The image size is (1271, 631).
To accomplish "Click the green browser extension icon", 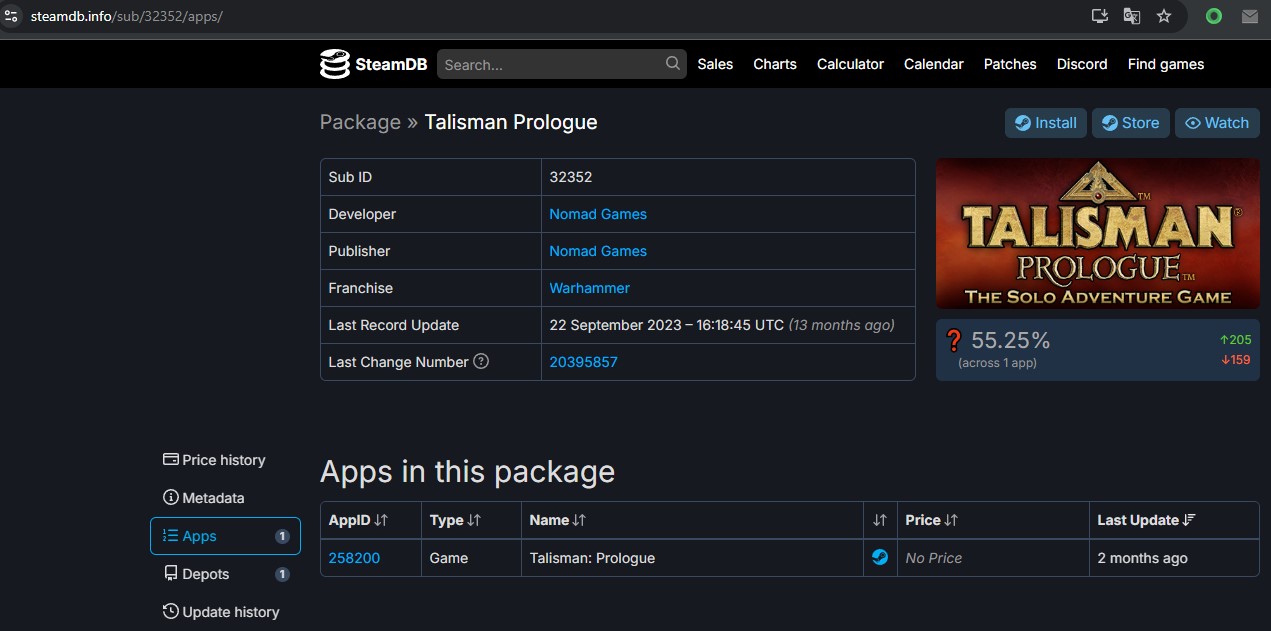I will 1214,16.
